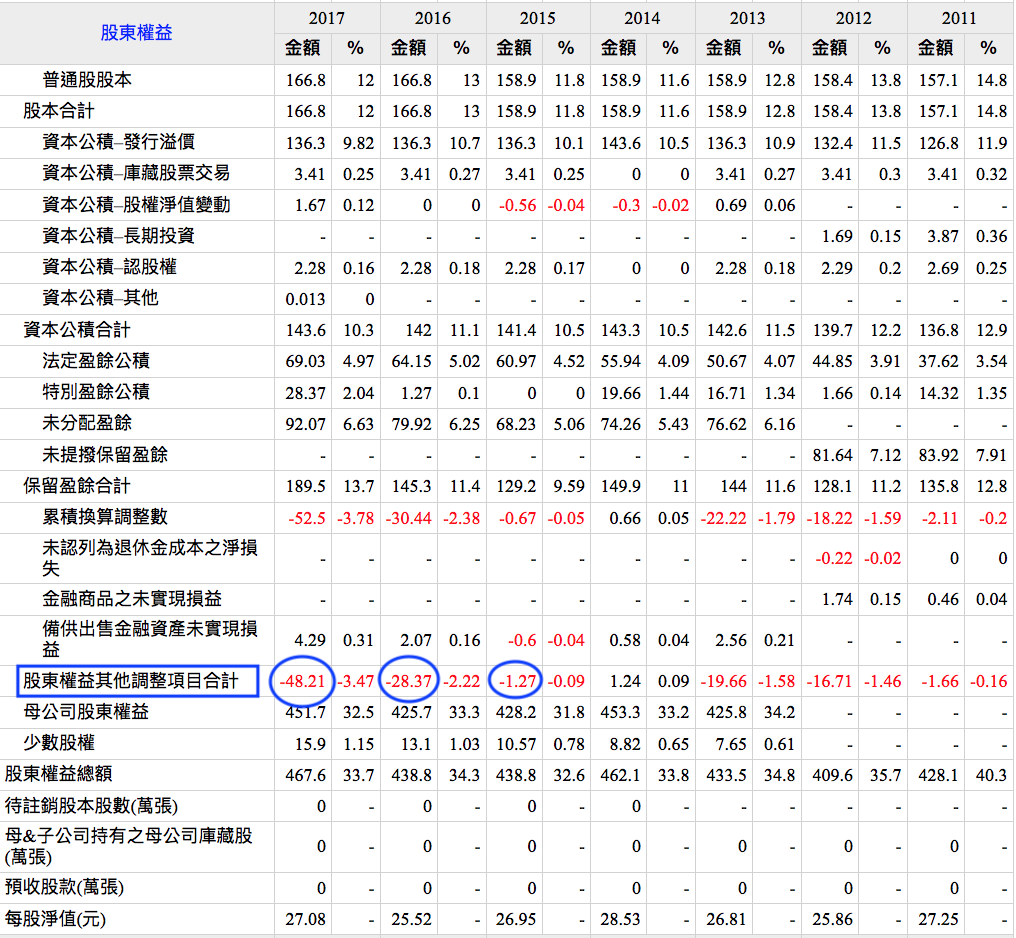Screen dimensions: 1016x938
Task: Click the 預收股款(萬張) row label
Action: coord(65,888)
